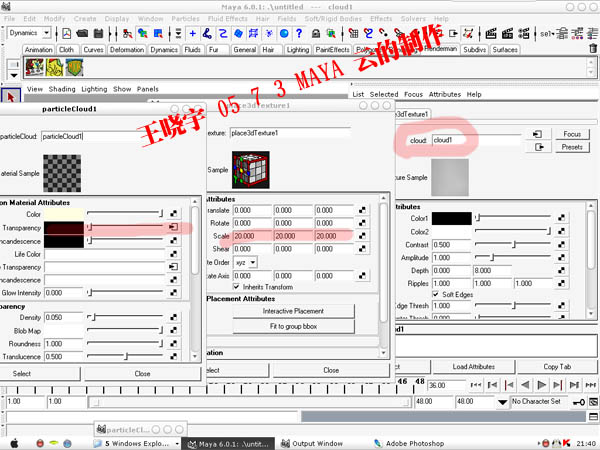
Task: Click the map button beside Color1
Action: click(561, 218)
